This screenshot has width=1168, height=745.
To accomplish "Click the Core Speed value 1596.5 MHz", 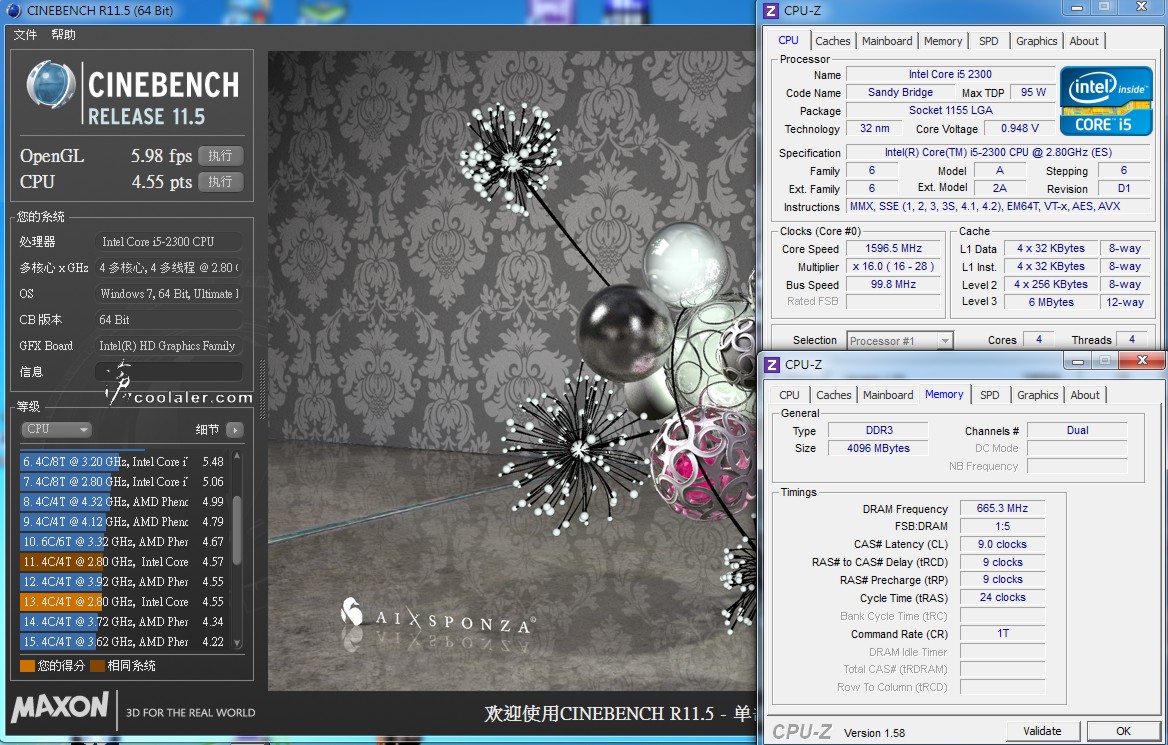I will point(893,248).
